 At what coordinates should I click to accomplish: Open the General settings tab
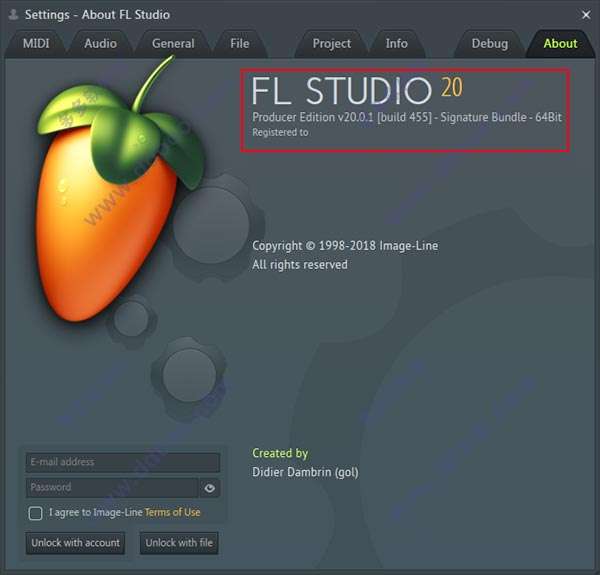click(173, 44)
